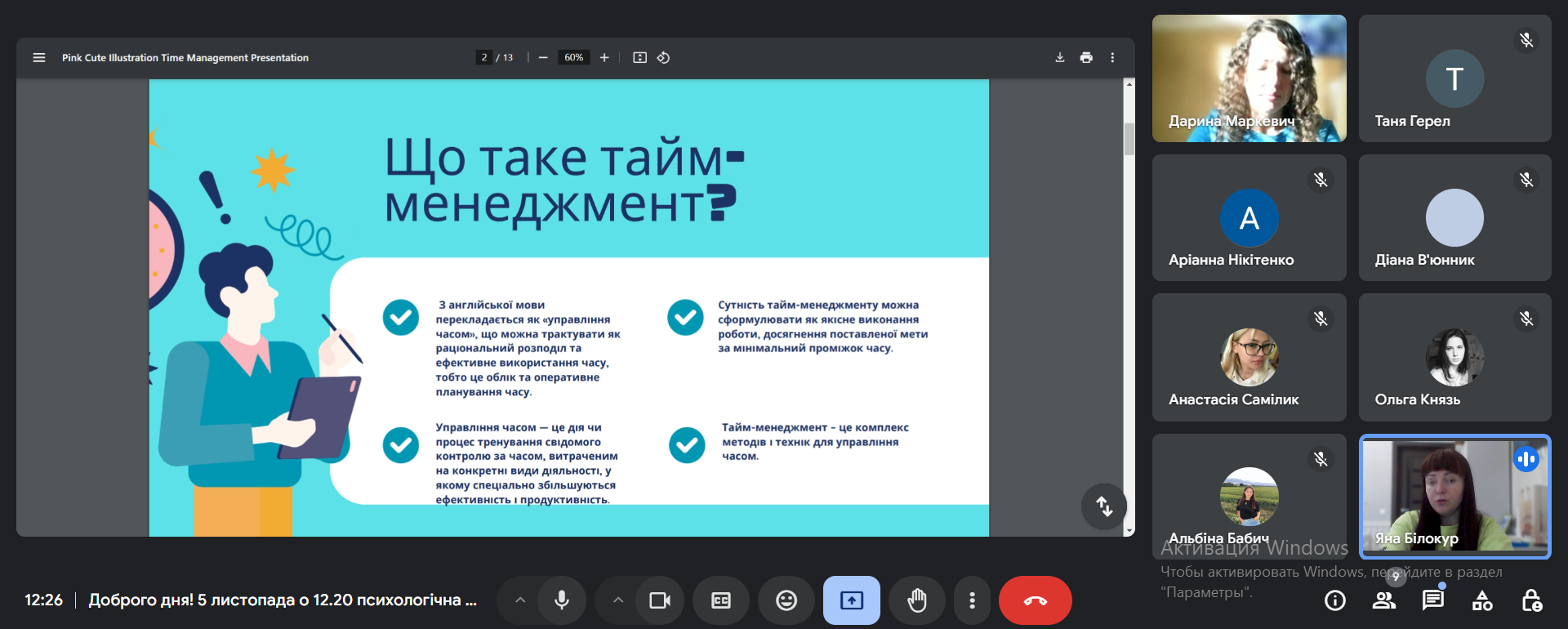This screenshot has height=629, width=1568.
Task: Toggle the microphone on or off
Action: coord(562,600)
